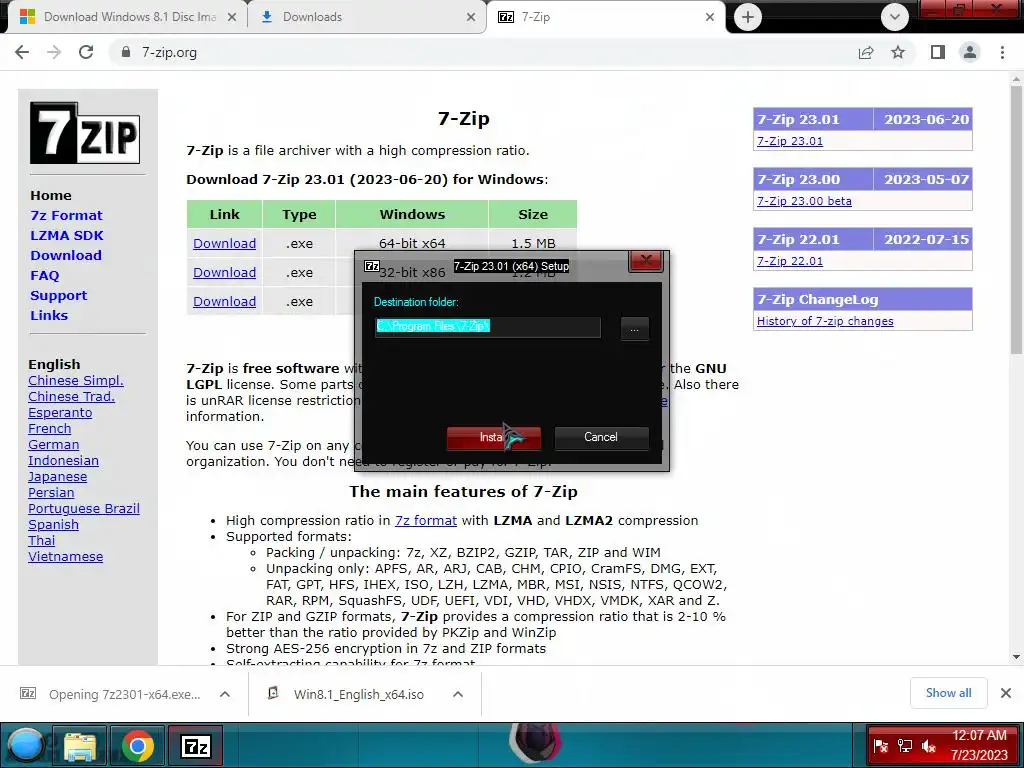Click the 7z icon in Setup title bar
The image size is (1024, 768).
click(372, 266)
